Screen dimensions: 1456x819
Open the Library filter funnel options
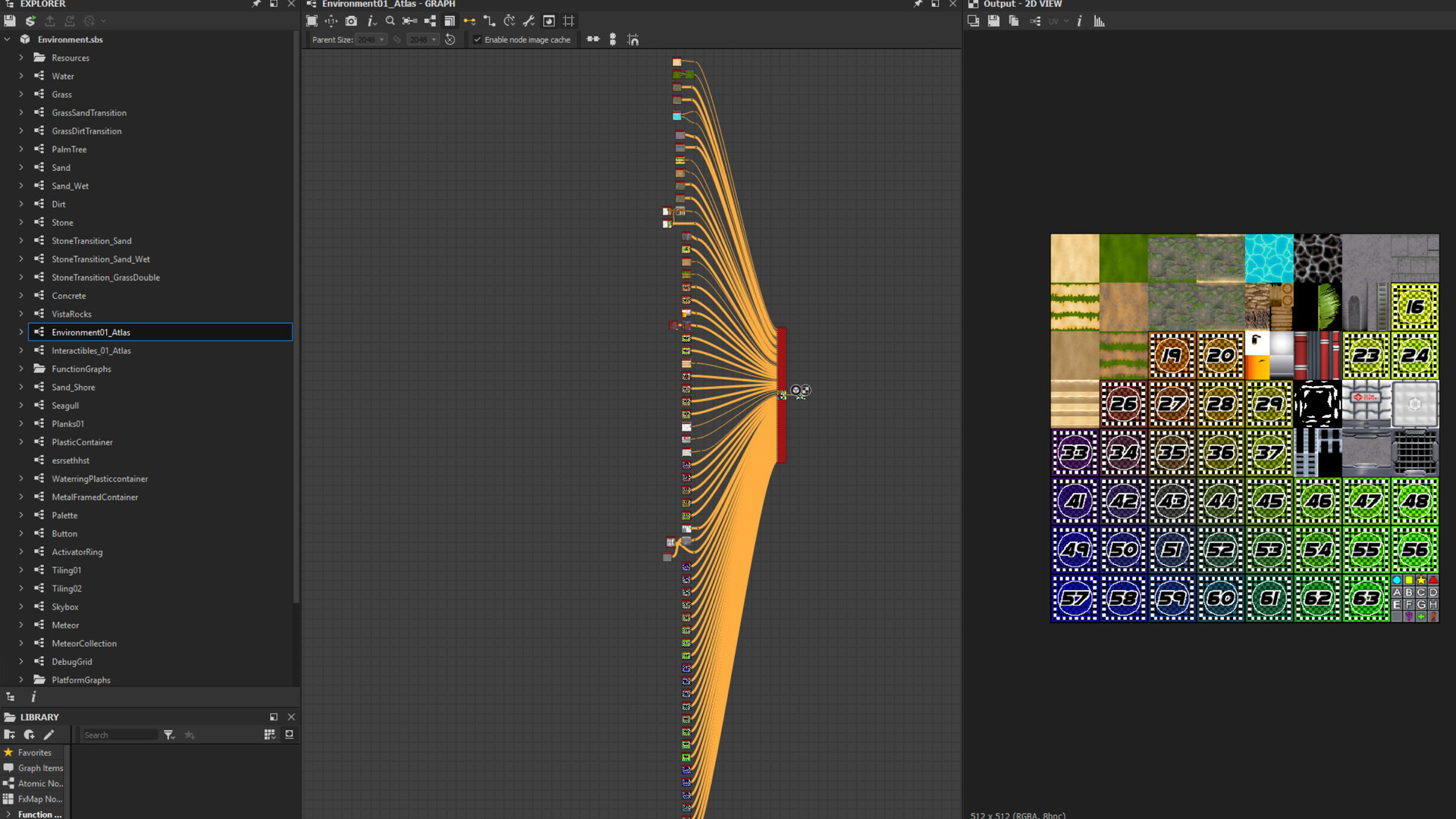point(169,735)
